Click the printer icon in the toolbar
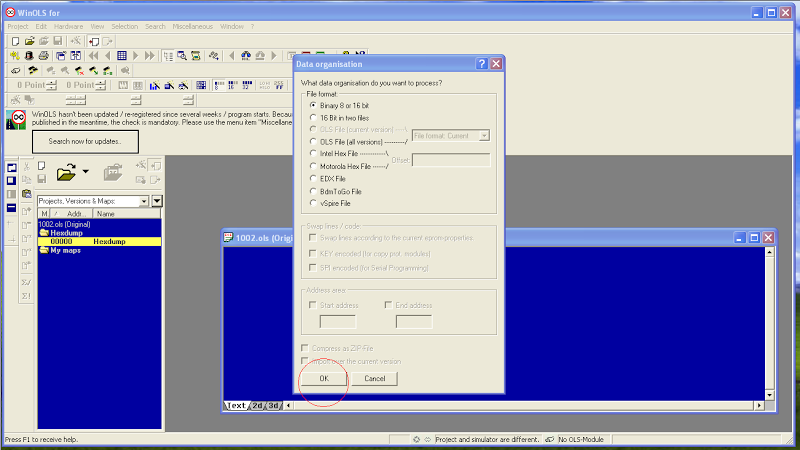Viewport: 800px width, 450px height. tap(43, 56)
